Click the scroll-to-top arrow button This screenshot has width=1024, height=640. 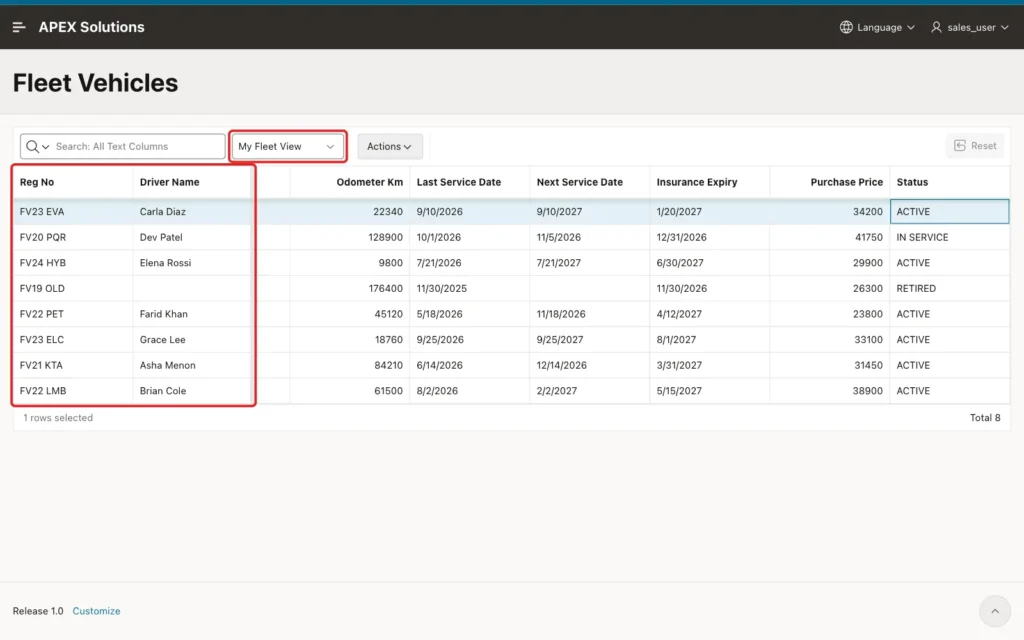(995, 611)
